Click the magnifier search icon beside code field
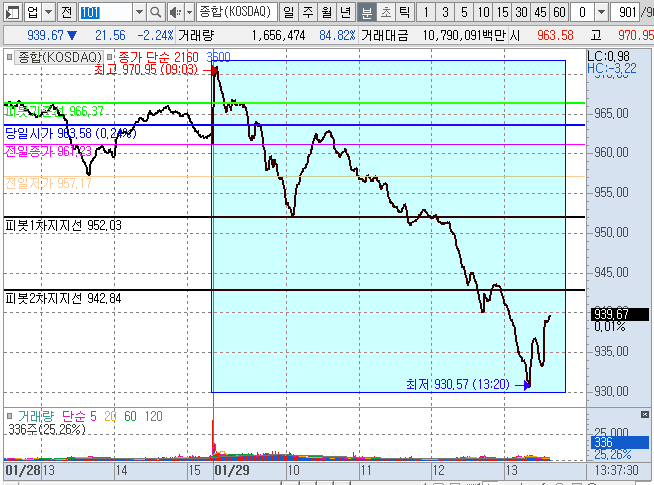 [x=158, y=12]
